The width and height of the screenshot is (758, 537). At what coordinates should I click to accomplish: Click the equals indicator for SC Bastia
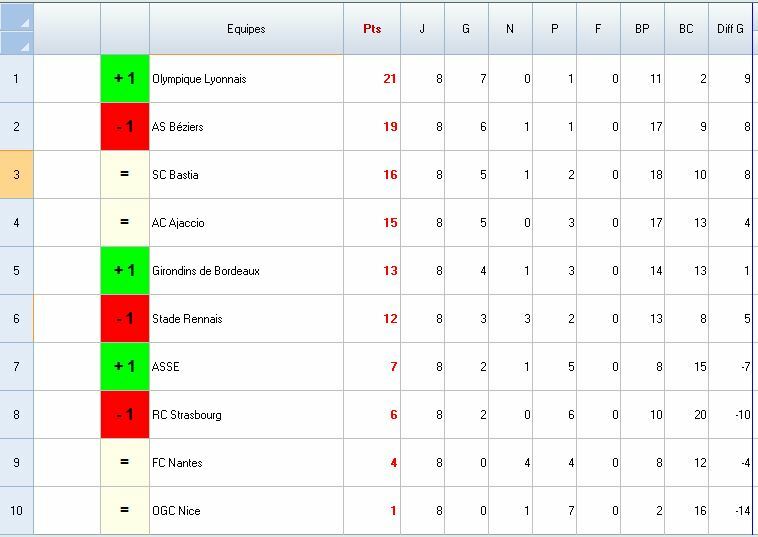(x=125, y=175)
